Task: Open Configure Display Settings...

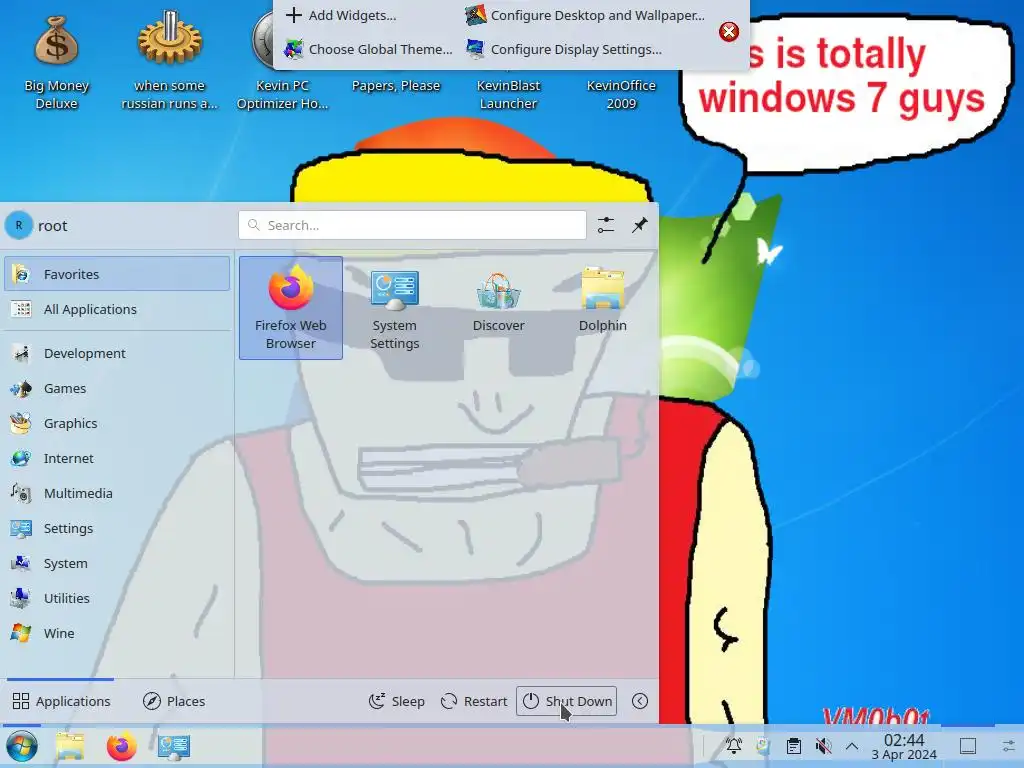Action: [x=564, y=49]
